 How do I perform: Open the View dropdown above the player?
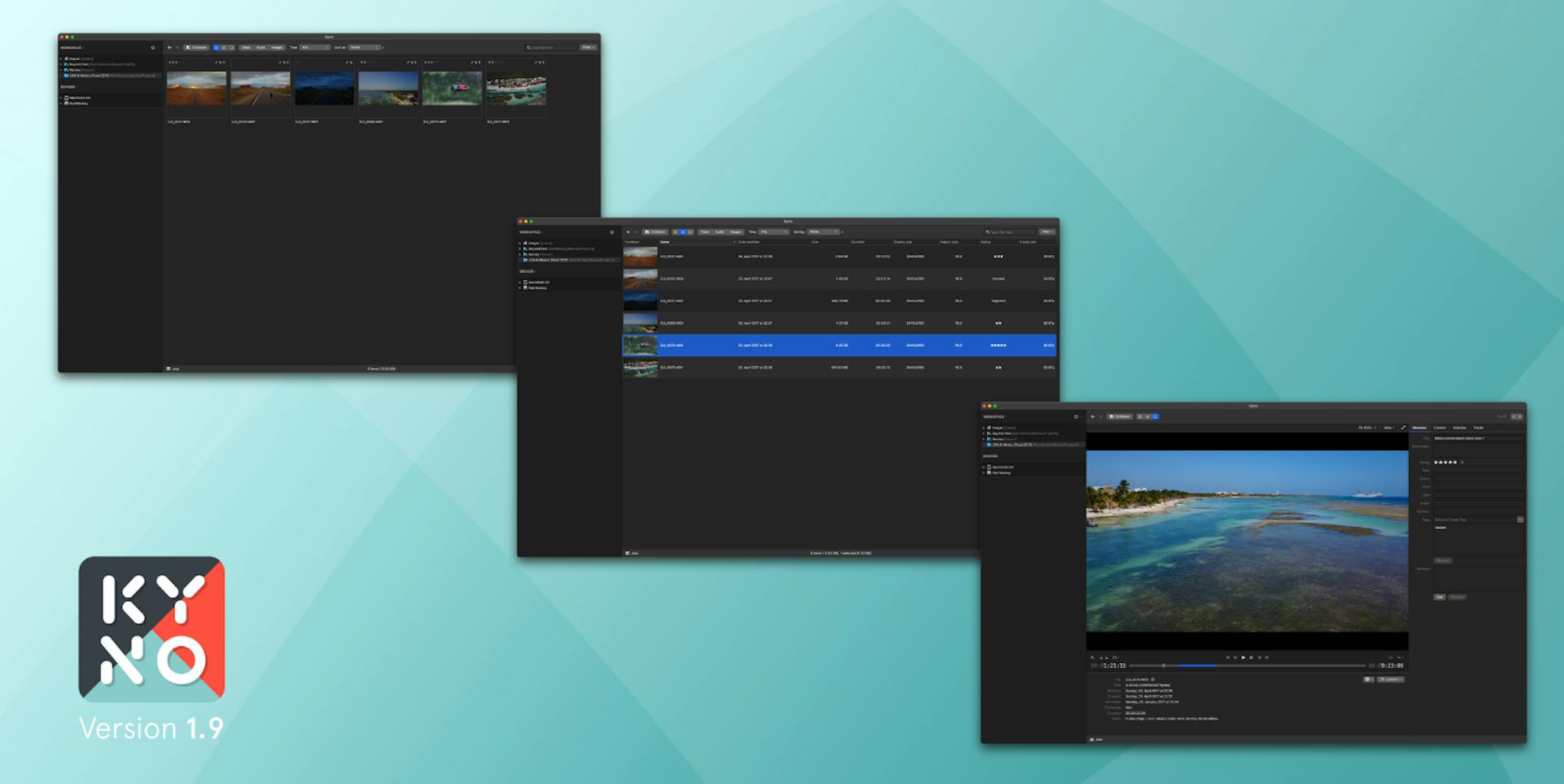point(1390,428)
